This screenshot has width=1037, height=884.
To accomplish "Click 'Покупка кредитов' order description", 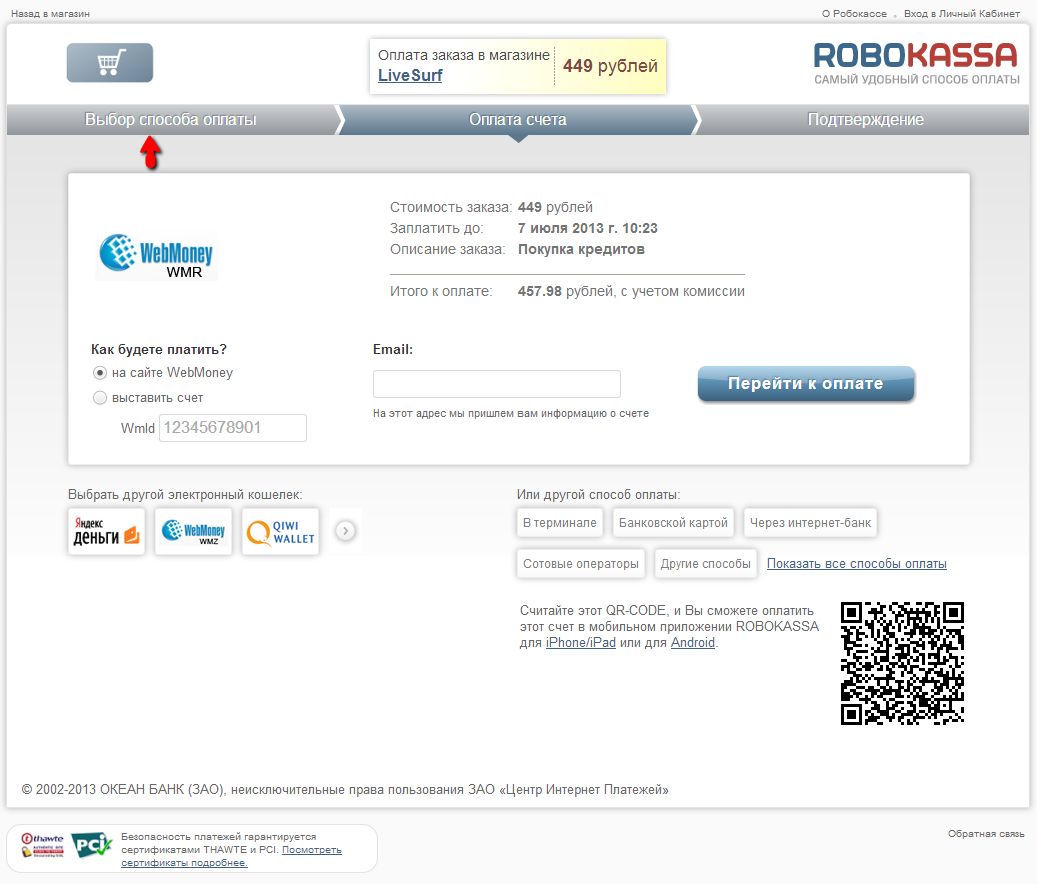I will click(581, 250).
